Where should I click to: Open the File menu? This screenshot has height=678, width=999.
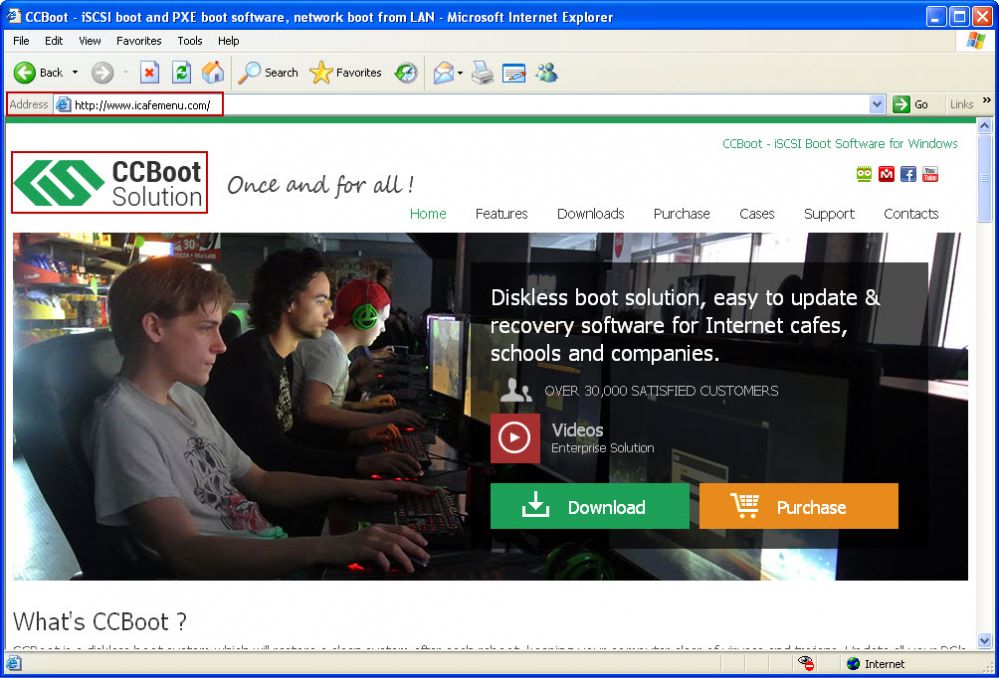21,41
